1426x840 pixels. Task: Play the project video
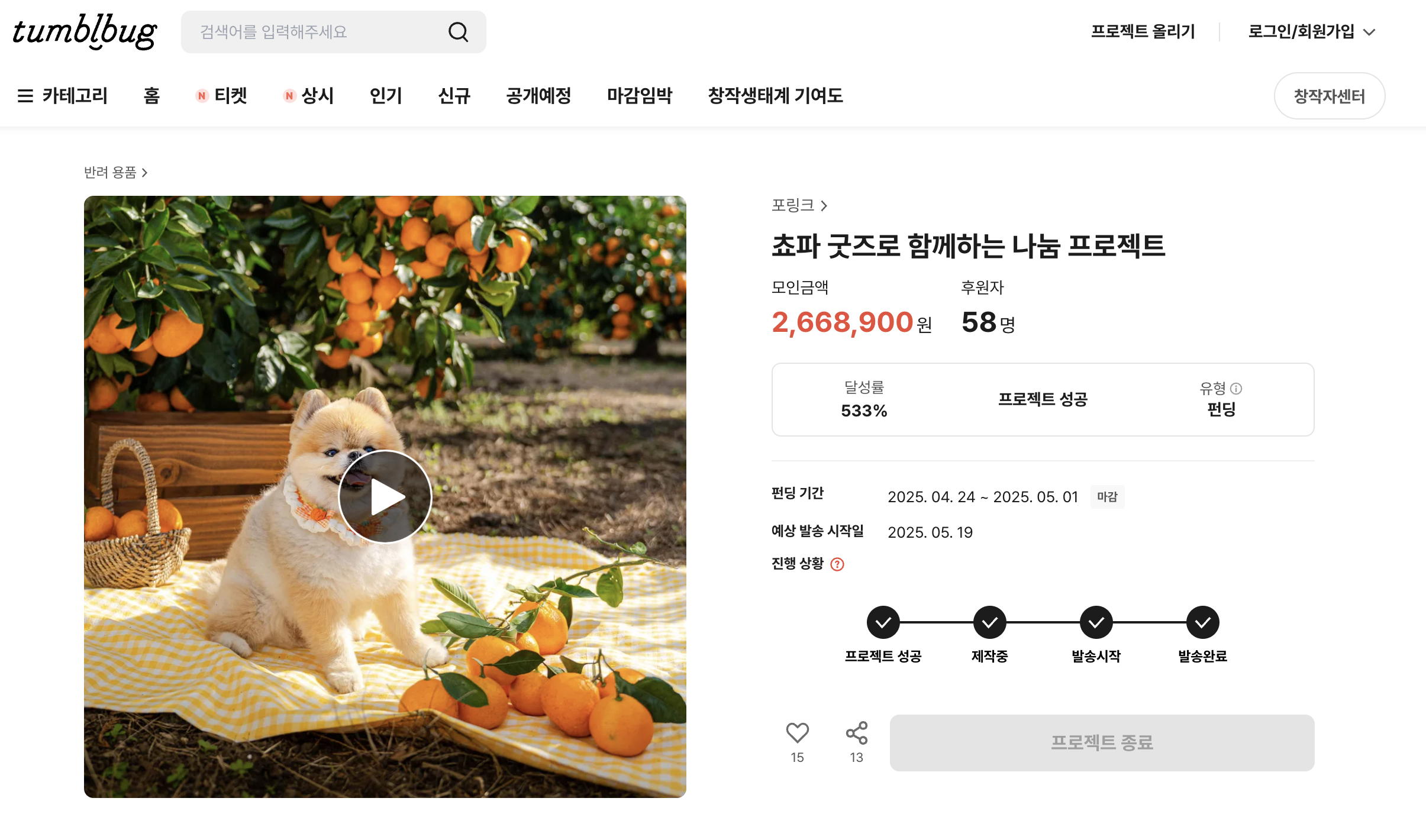(x=385, y=497)
